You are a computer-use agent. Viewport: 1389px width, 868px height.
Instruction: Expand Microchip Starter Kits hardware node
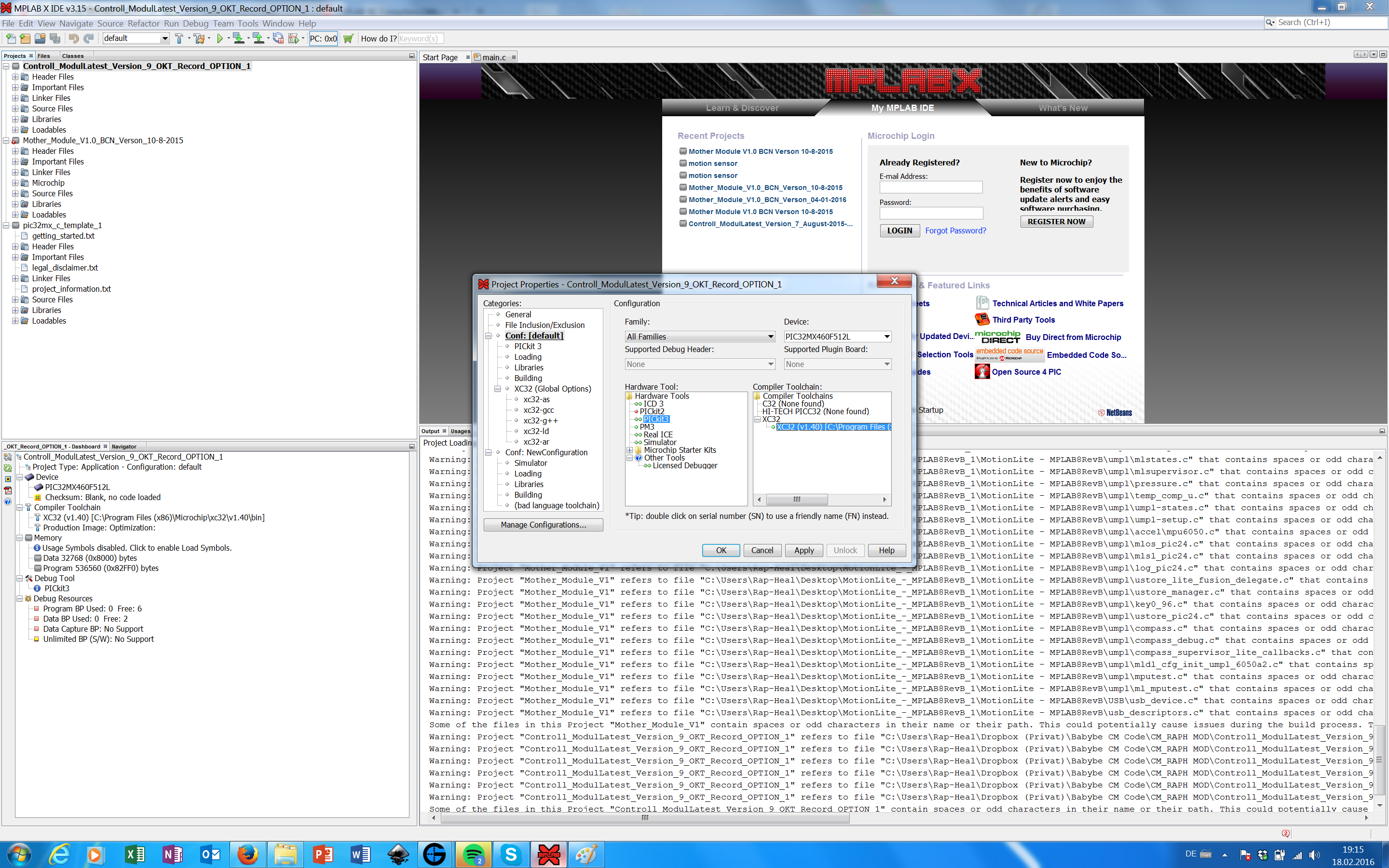tap(630, 450)
